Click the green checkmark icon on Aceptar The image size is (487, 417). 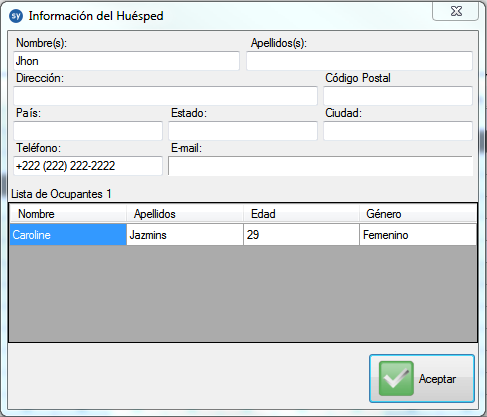(396, 378)
